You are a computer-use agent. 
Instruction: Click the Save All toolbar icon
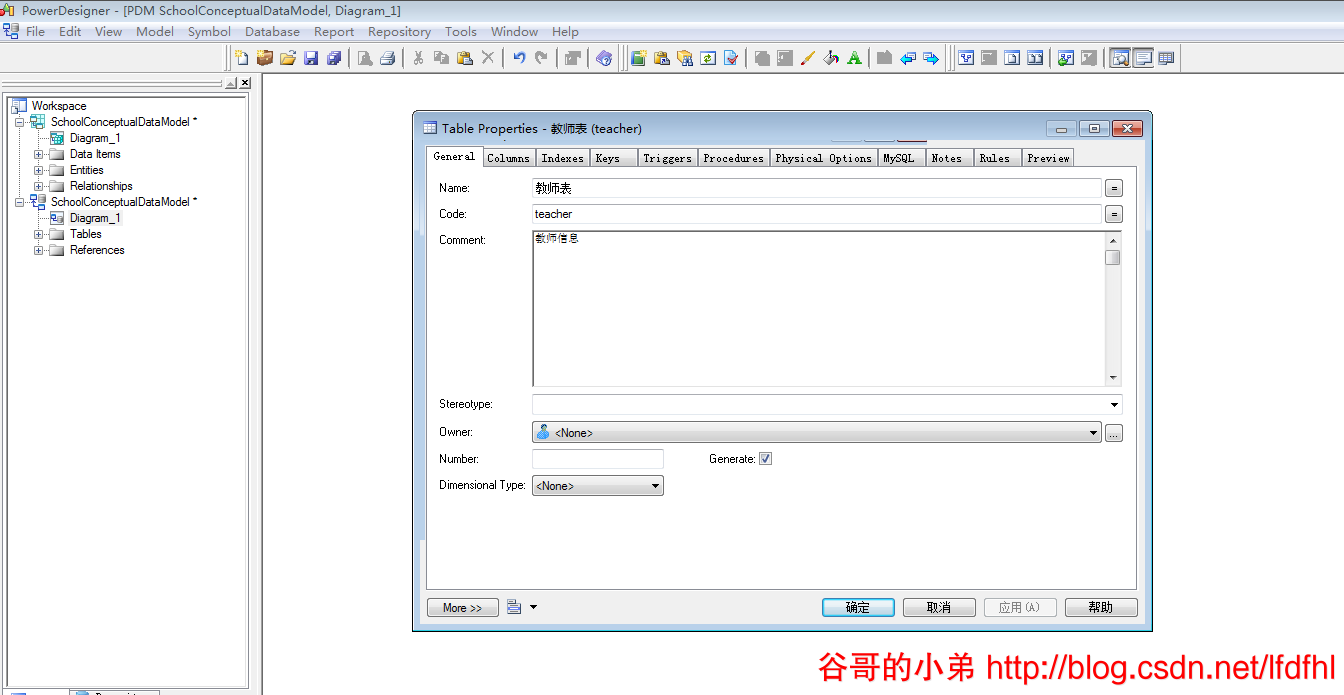pos(334,58)
